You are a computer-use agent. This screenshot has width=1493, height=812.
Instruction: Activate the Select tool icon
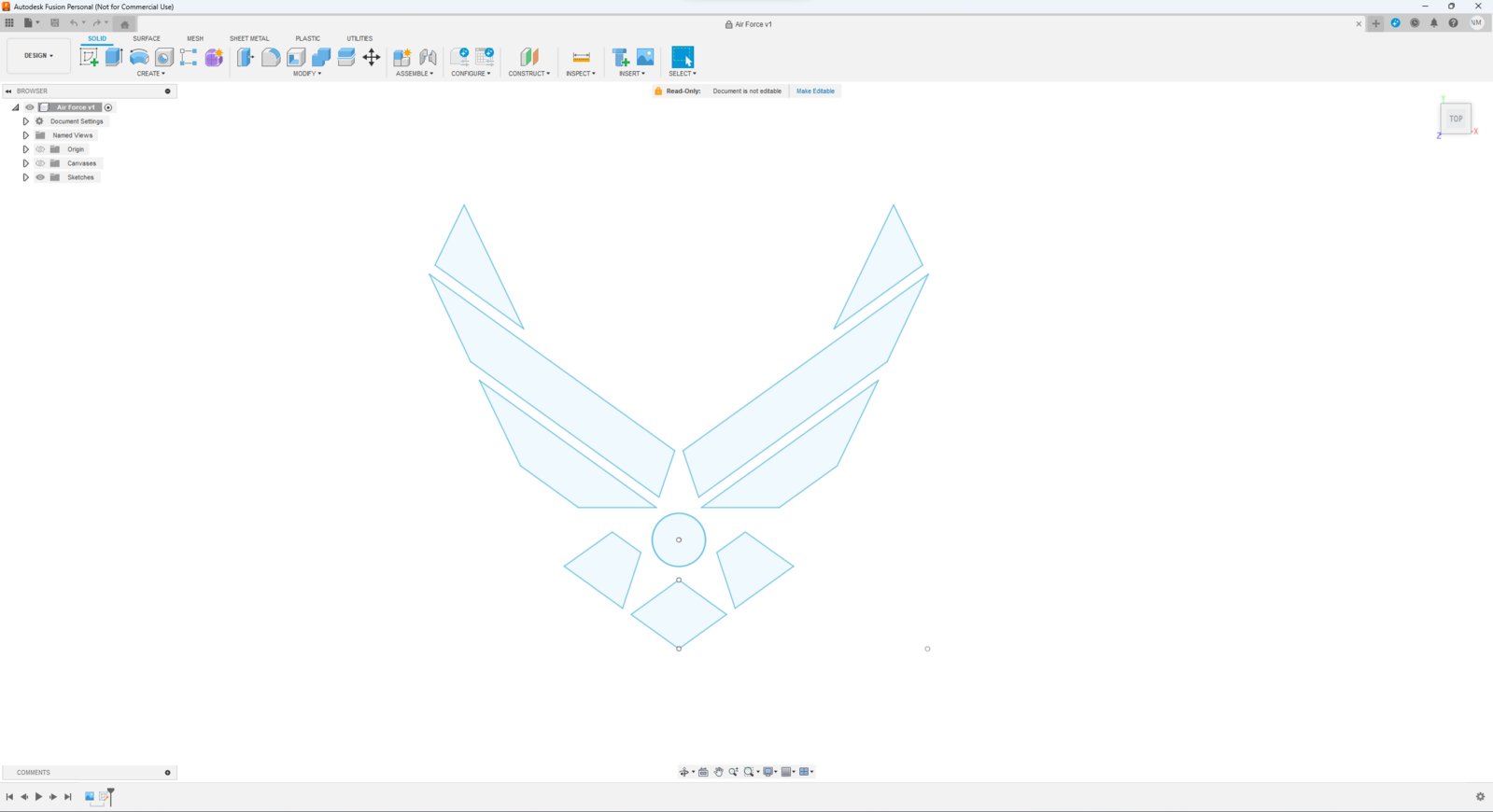coord(683,57)
